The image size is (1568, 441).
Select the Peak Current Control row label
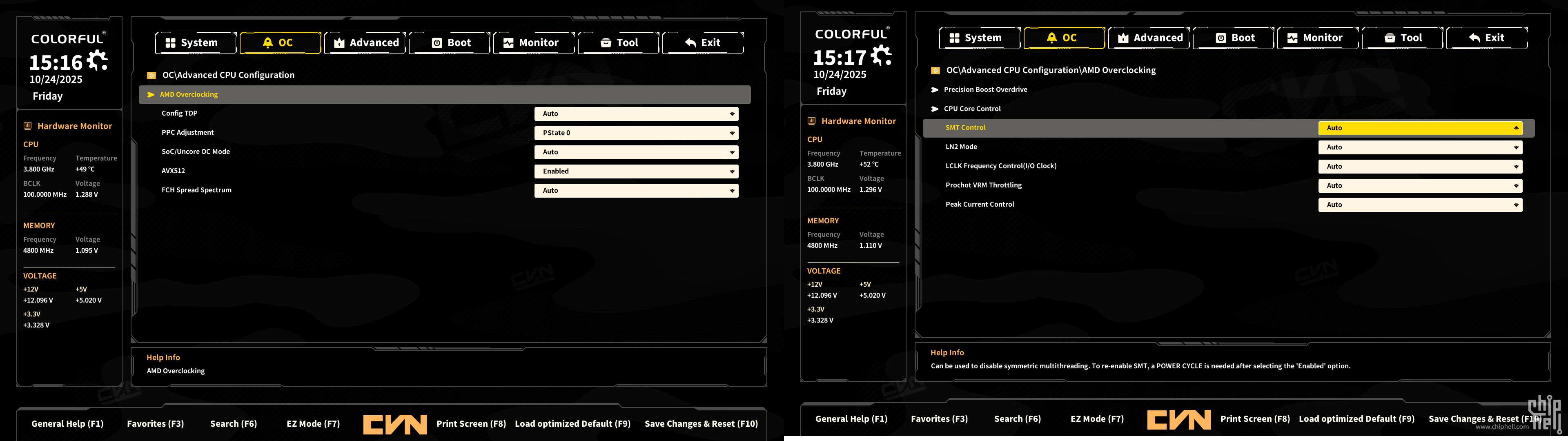[980, 205]
